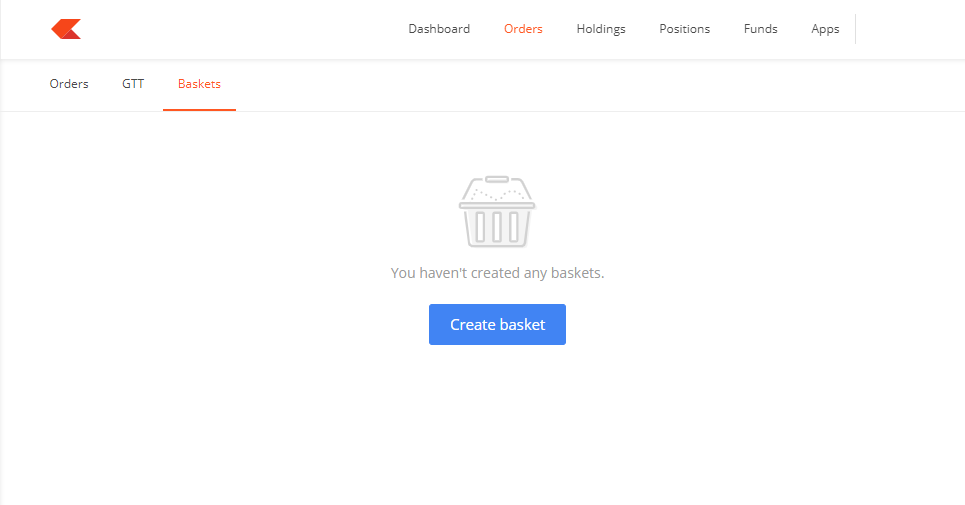Image resolution: width=965 pixels, height=505 pixels.
Task: Click the "You haven't created any baskets." text
Action: click(x=497, y=273)
